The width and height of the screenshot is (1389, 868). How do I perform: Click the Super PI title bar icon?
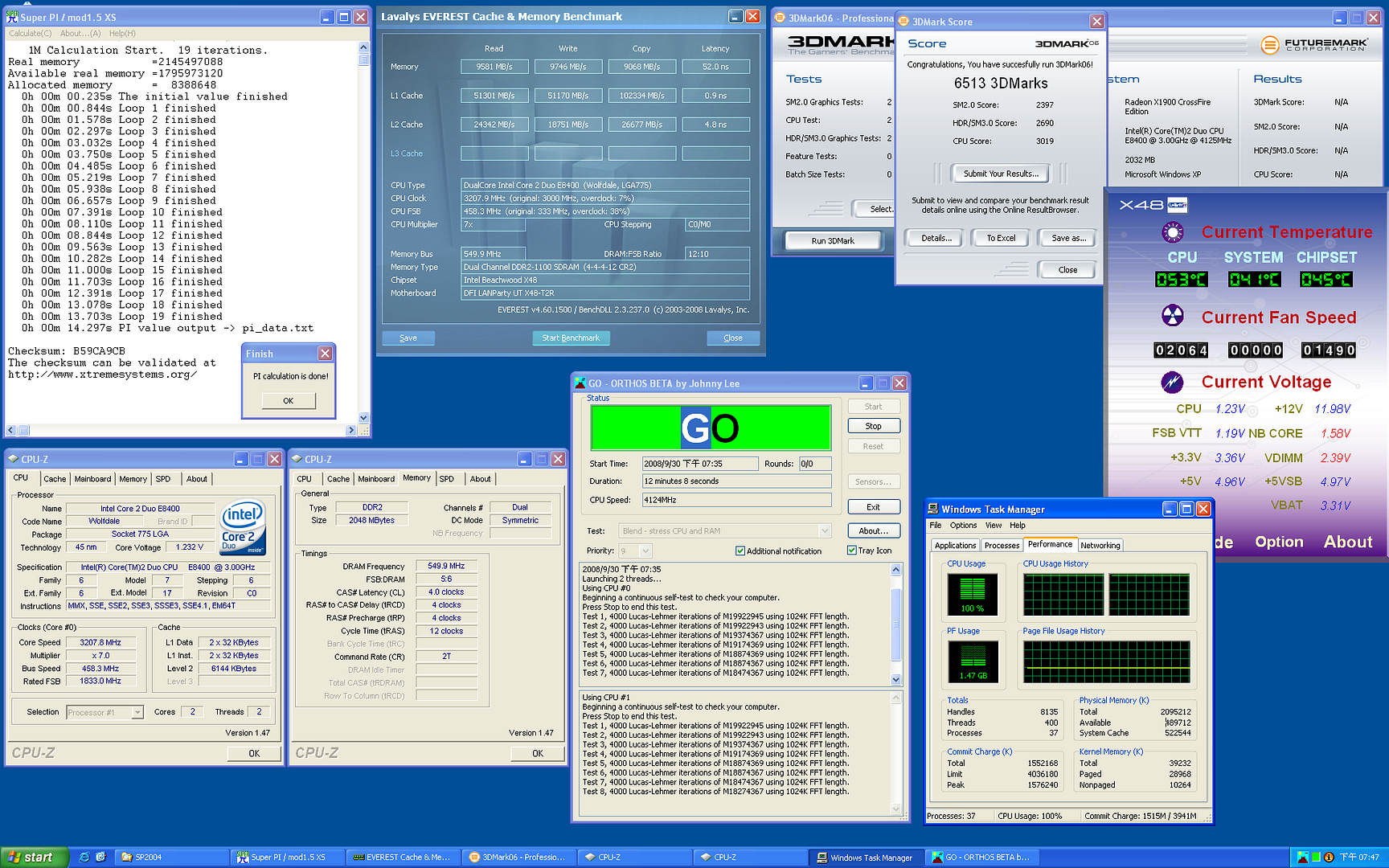click(x=12, y=17)
